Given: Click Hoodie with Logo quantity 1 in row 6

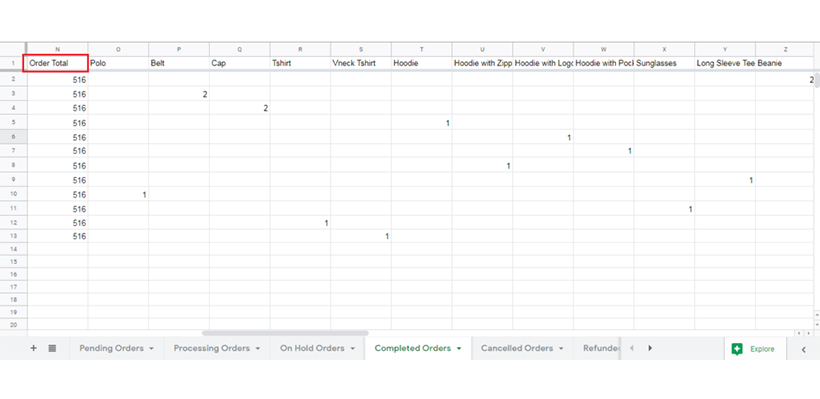Looking at the screenshot, I should point(569,138).
